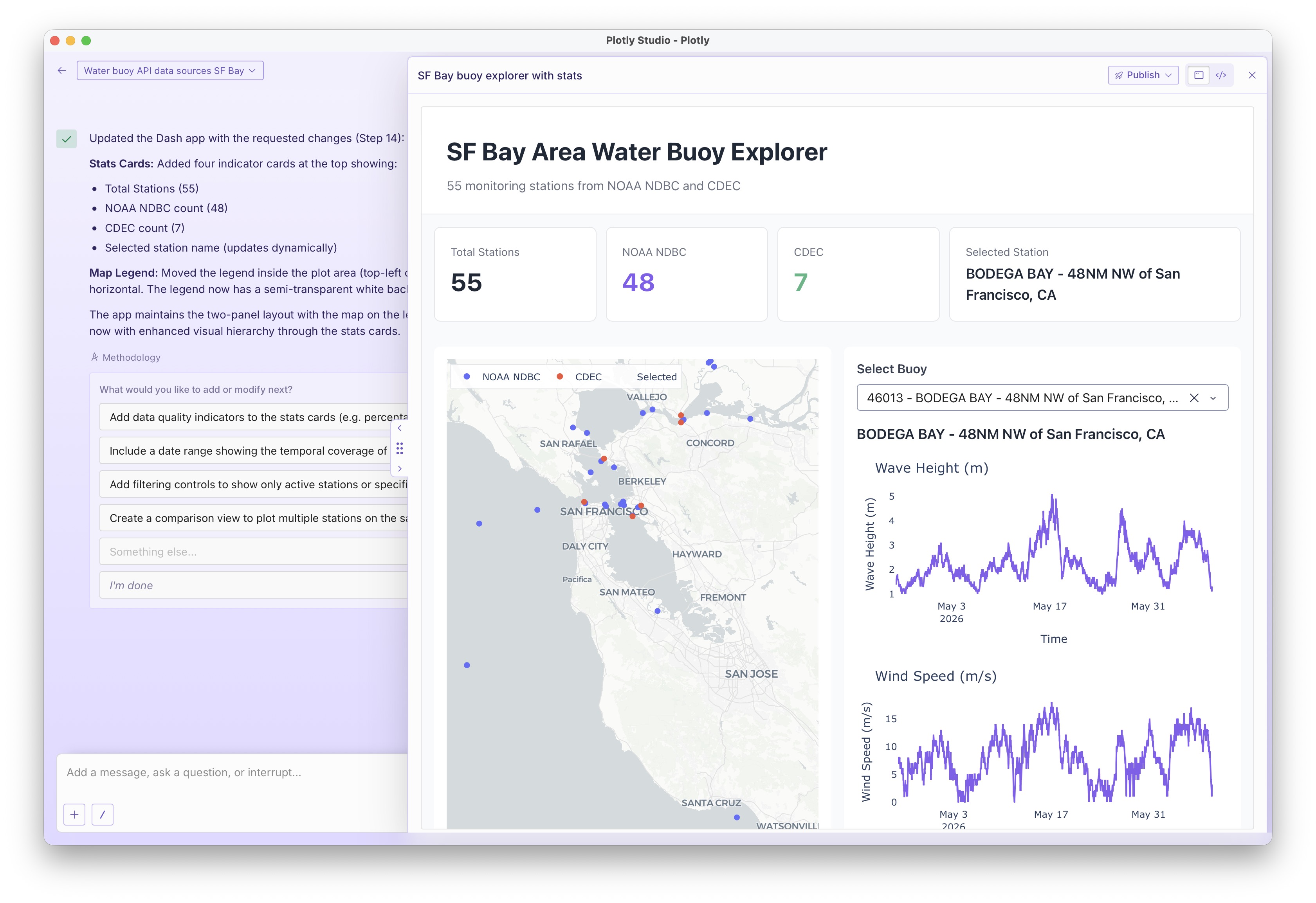Click the plus attachment icon

tap(74, 815)
